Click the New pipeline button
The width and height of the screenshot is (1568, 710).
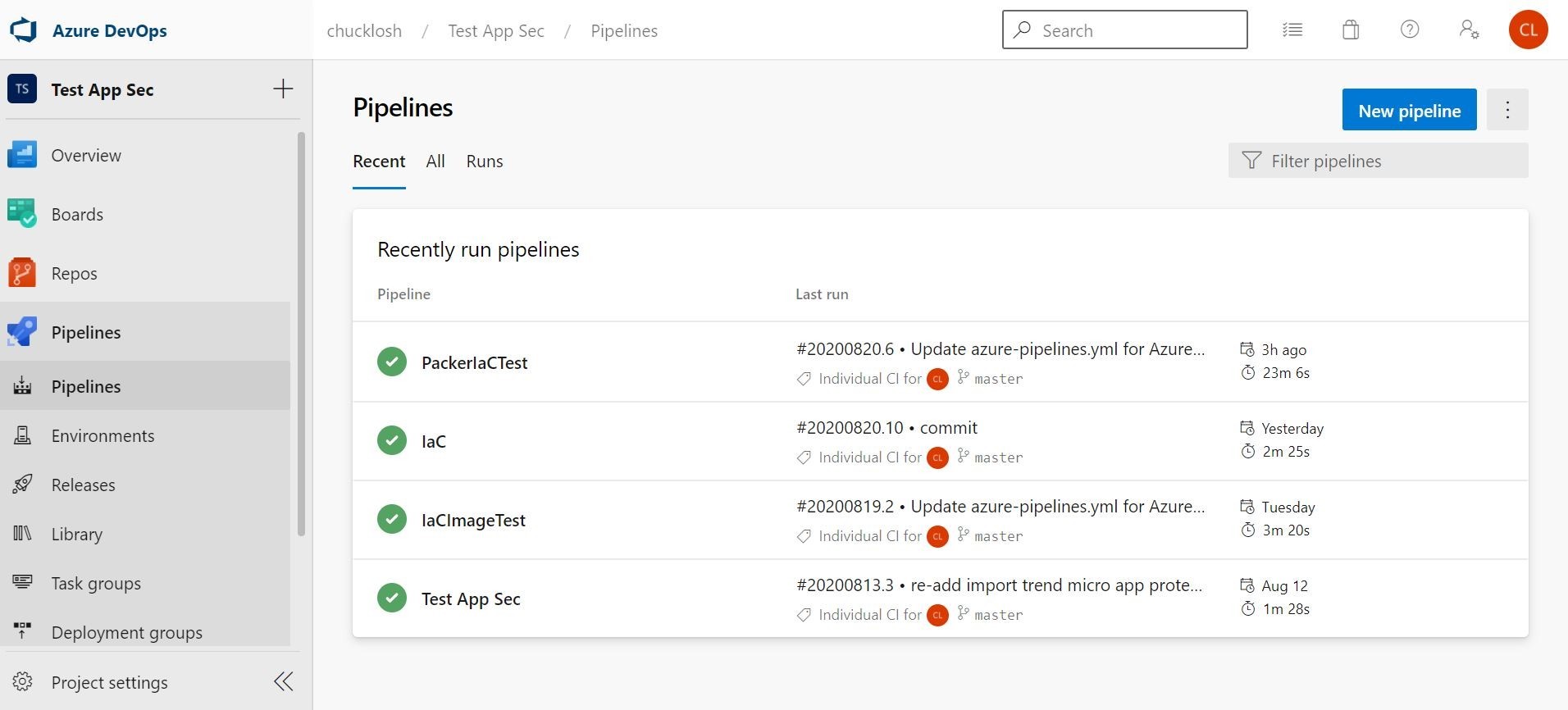click(1409, 110)
